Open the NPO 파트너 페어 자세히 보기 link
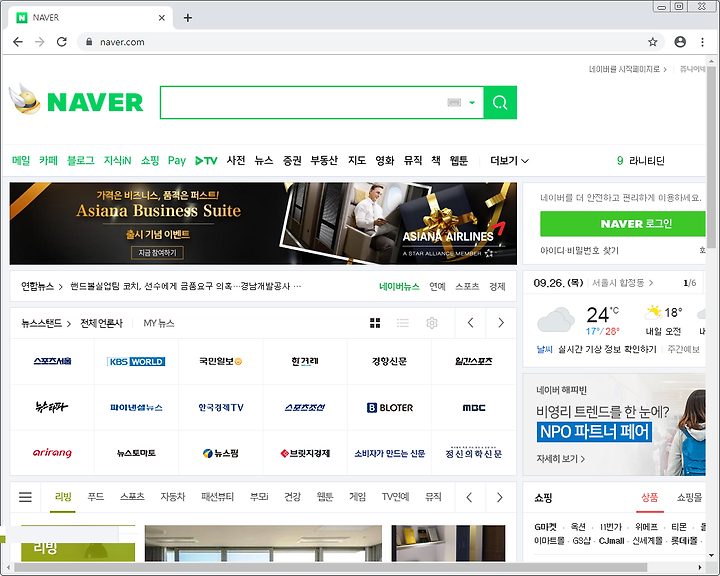The width and height of the screenshot is (720, 576). click(560, 459)
